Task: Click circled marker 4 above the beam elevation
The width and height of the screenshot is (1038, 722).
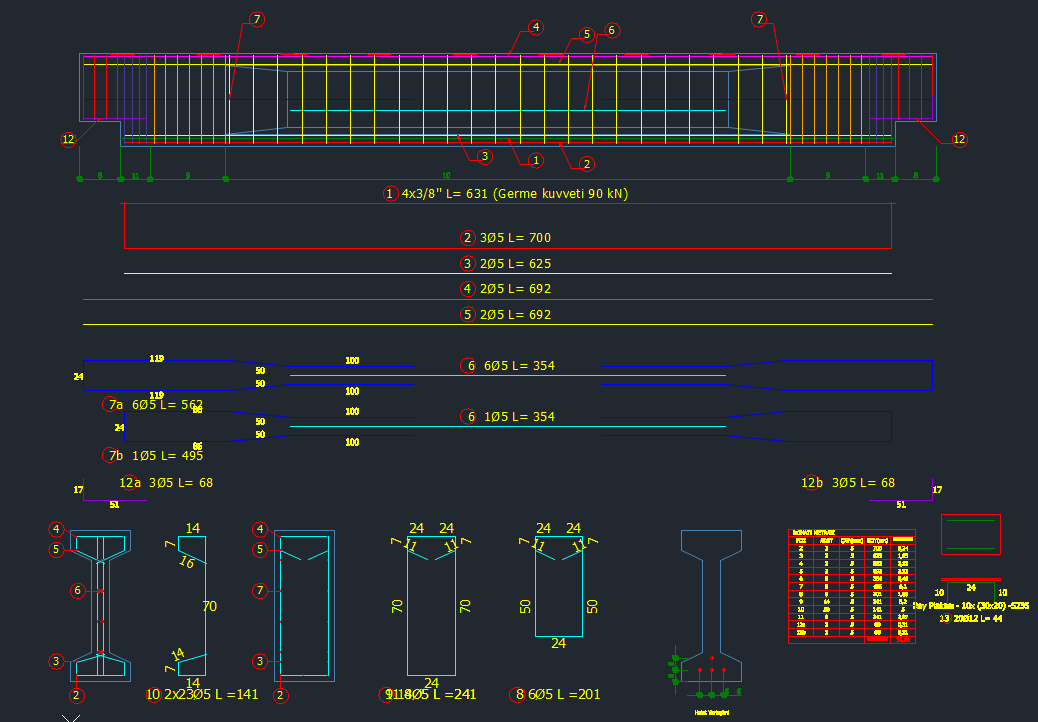Action: tap(536, 27)
